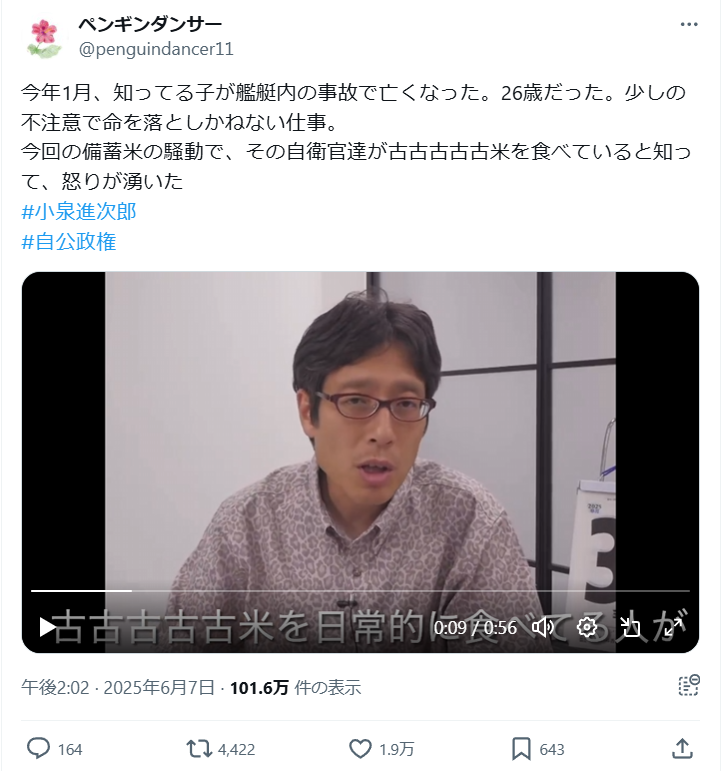The height and width of the screenshot is (771, 727).
Task: Open the reader-mode icon beside view count
Action: click(689, 685)
